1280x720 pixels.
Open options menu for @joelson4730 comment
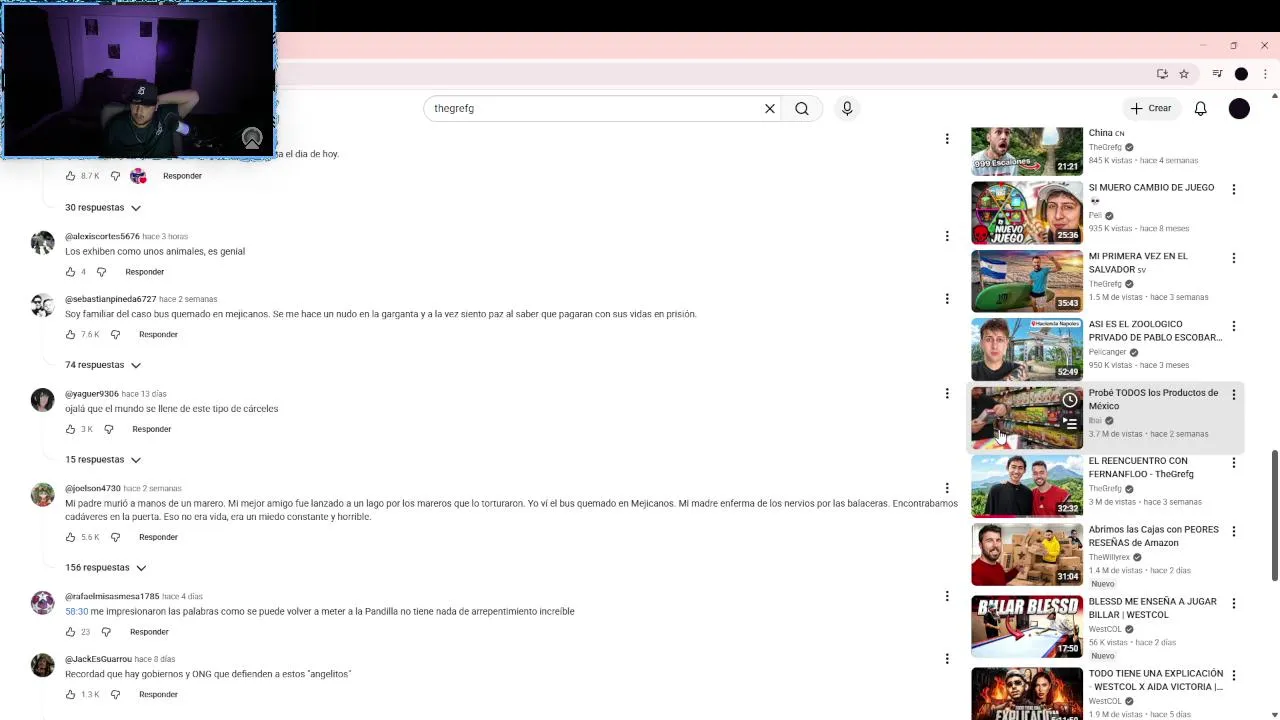947,488
